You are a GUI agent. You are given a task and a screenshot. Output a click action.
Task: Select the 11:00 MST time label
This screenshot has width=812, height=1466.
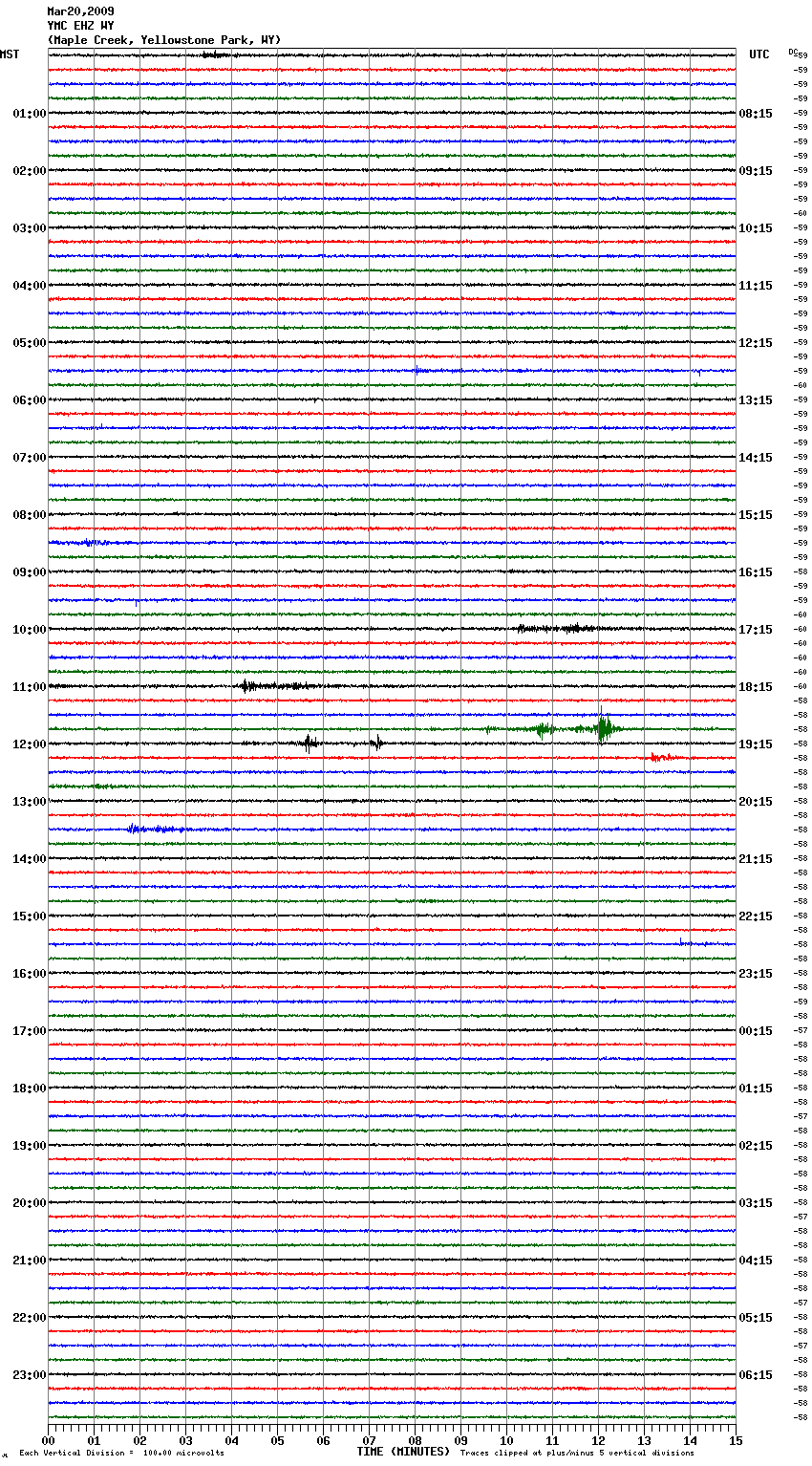tap(30, 687)
